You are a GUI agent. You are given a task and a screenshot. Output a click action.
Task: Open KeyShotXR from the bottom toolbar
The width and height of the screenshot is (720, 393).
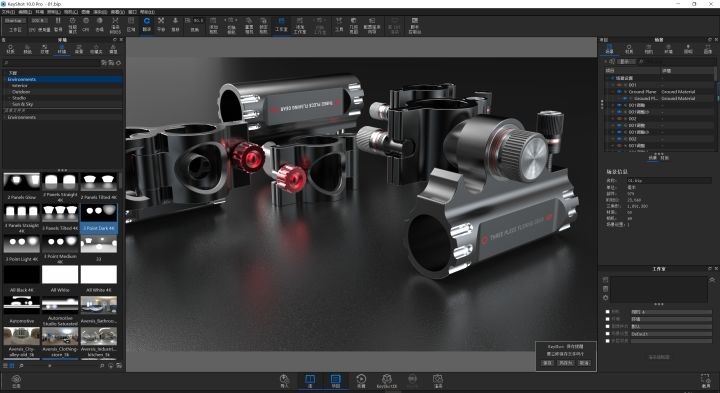coord(387,381)
